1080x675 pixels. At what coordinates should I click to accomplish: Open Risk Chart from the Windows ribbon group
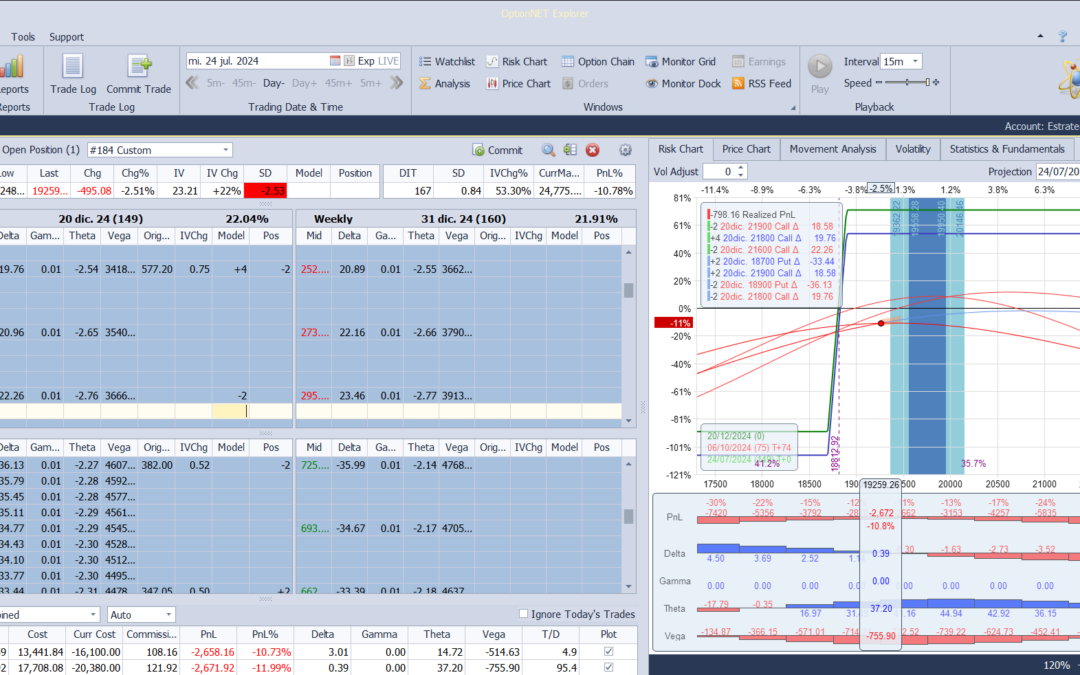tap(517, 61)
